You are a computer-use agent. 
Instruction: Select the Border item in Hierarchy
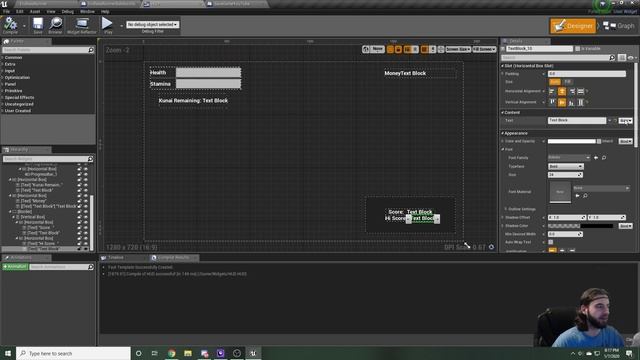(24, 211)
